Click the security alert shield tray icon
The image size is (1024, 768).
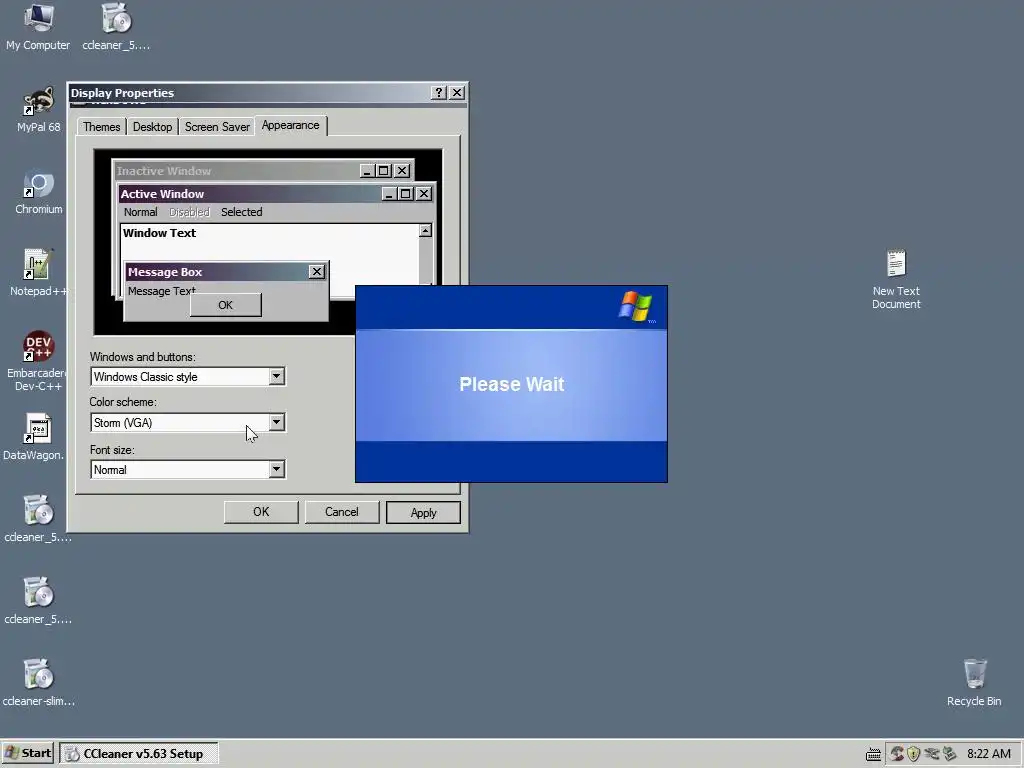[914, 754]
